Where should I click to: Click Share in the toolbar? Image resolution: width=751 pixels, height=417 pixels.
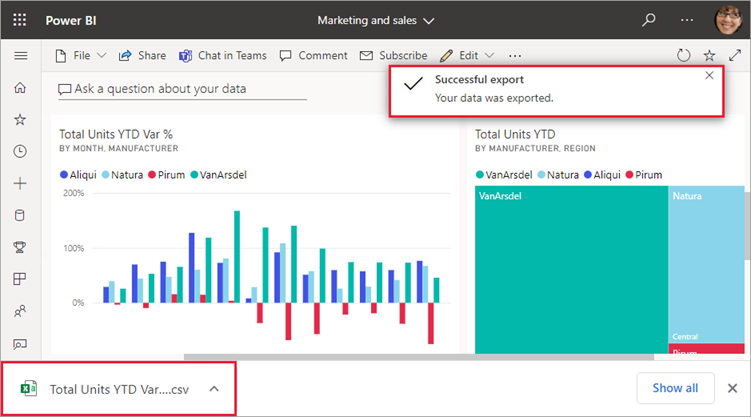click(x=142, y=56)
